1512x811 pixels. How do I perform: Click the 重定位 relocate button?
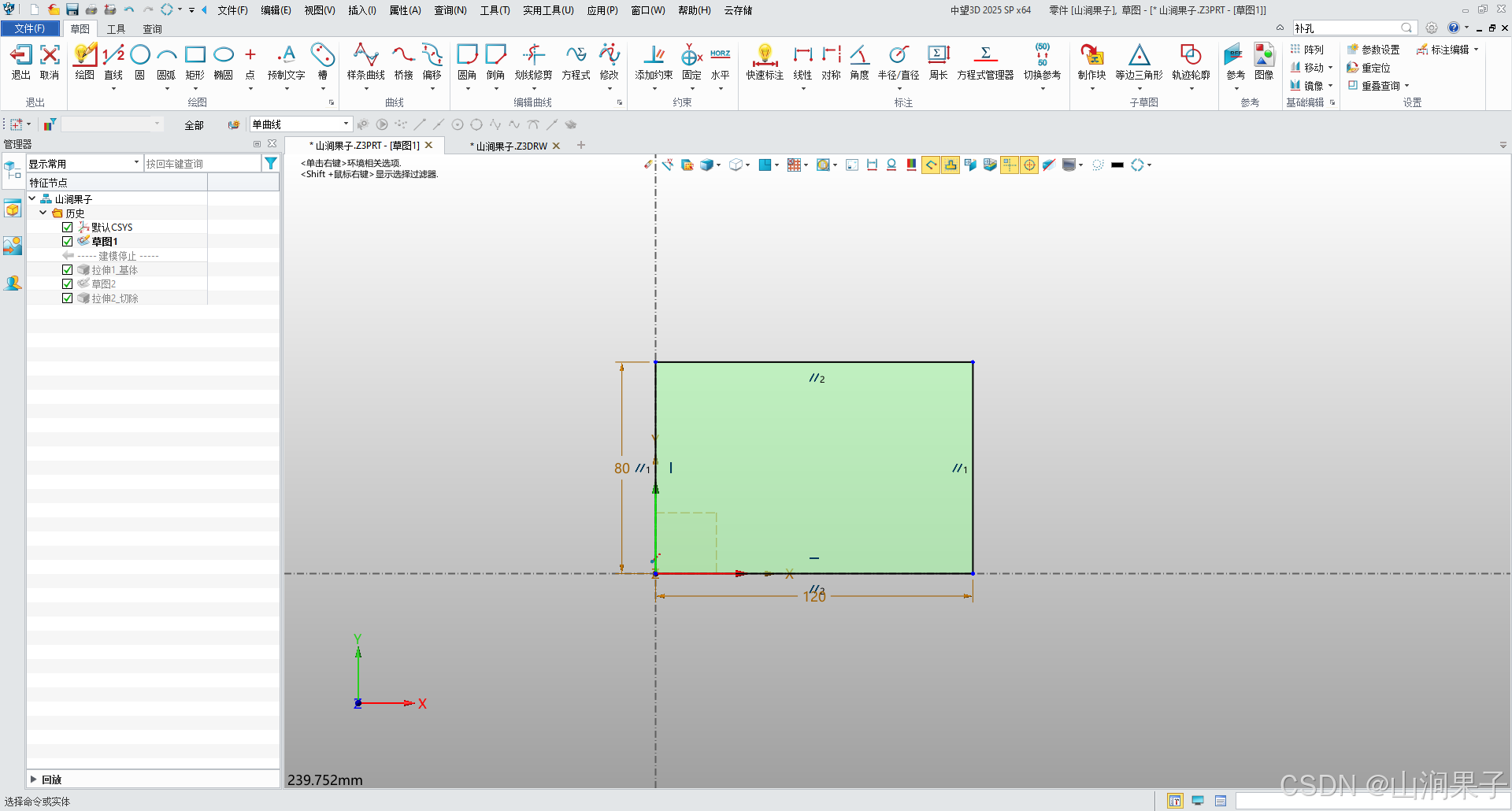click(1369, 68)
